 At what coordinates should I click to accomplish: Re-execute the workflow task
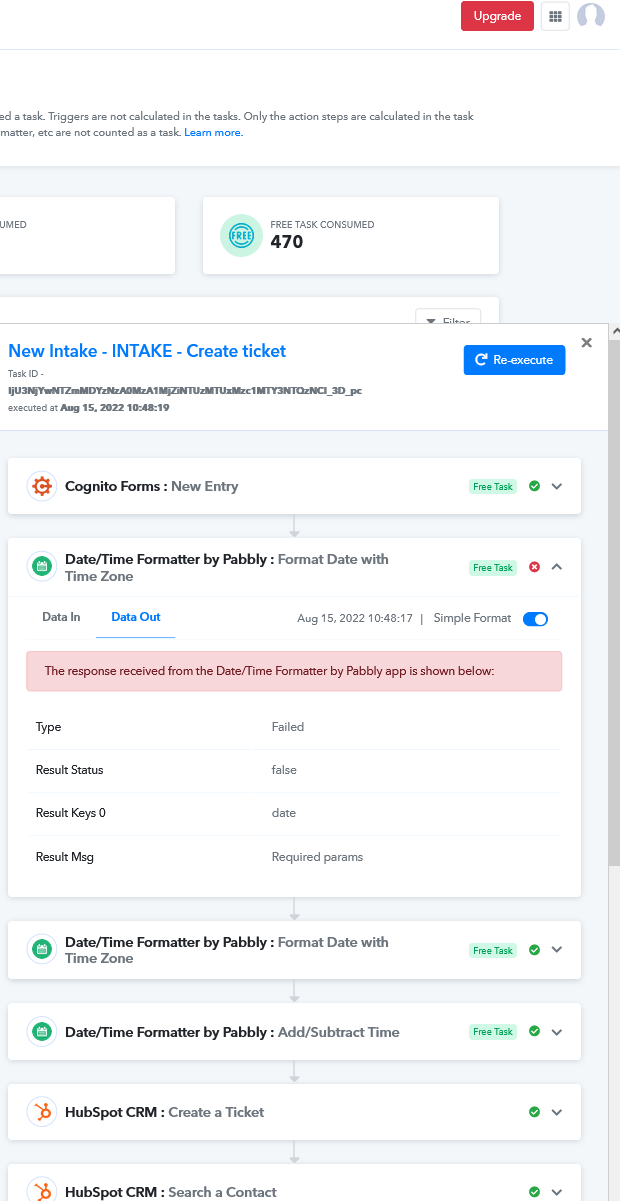tap(514, 360)
